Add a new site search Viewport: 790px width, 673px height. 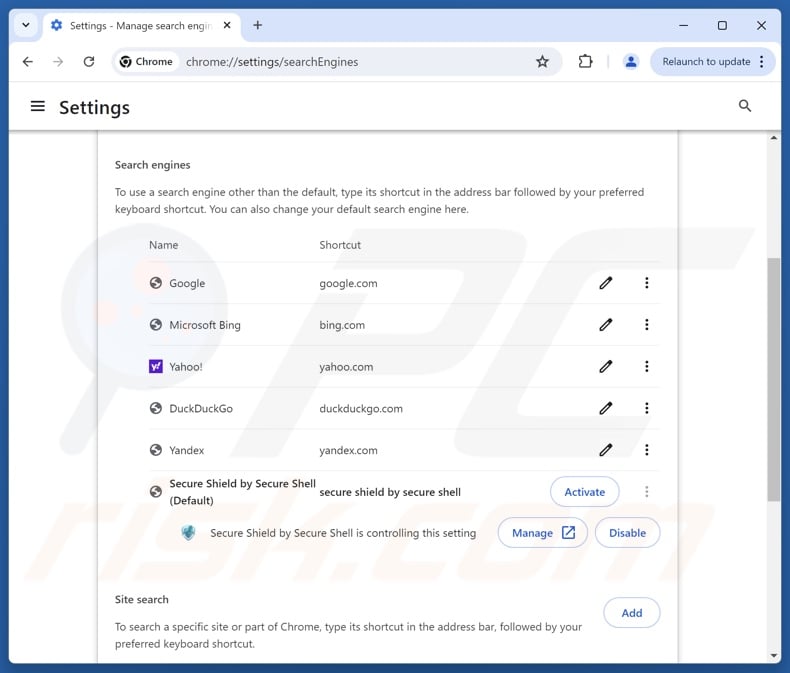point(632,613)
